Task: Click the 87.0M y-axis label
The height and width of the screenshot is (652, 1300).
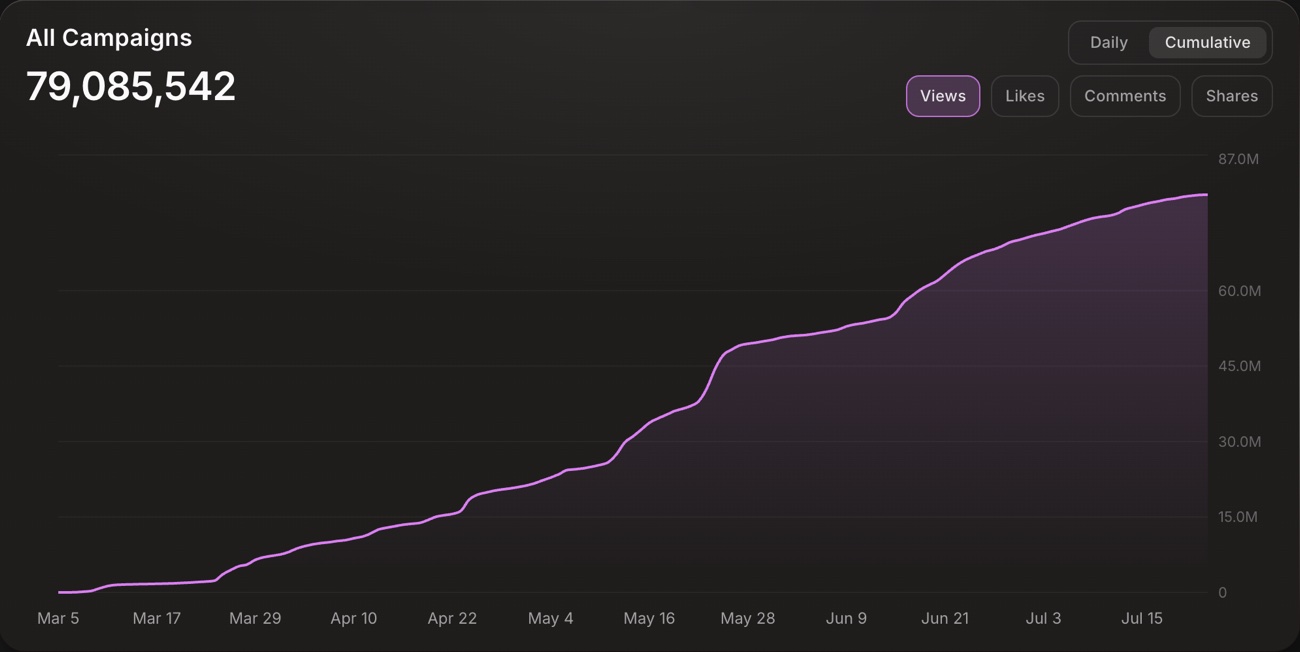Action: (x=1238, y=159)
